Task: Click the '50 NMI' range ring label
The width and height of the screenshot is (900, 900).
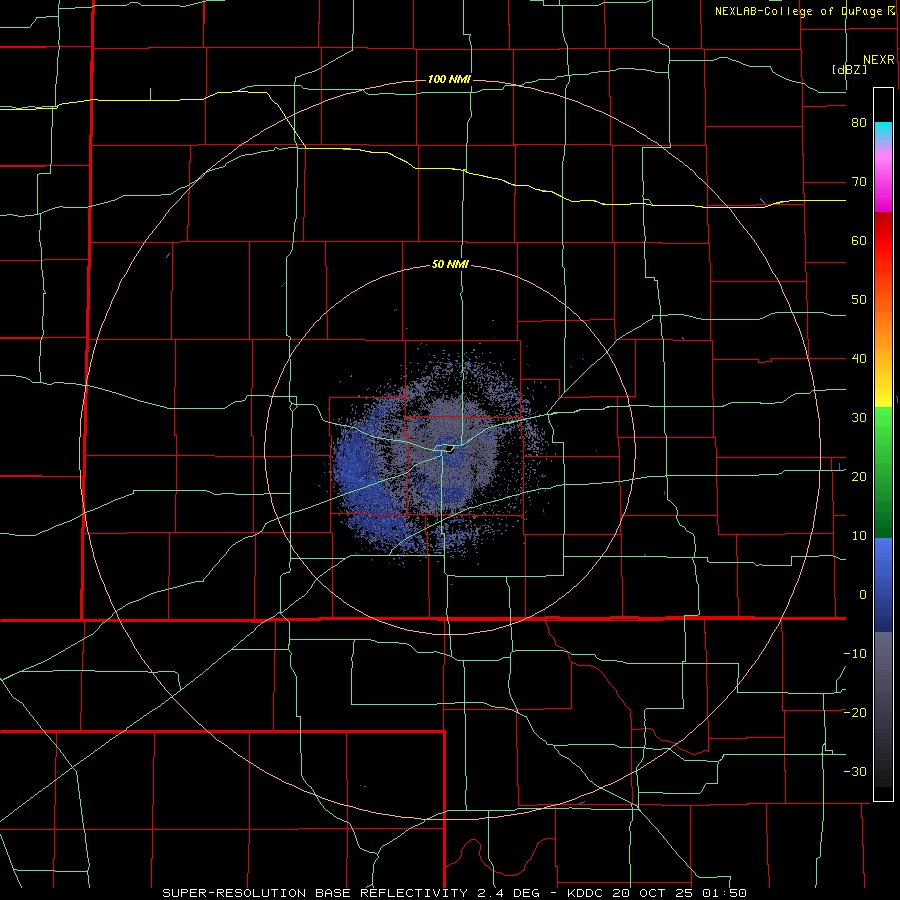Action: coord(450,265)
